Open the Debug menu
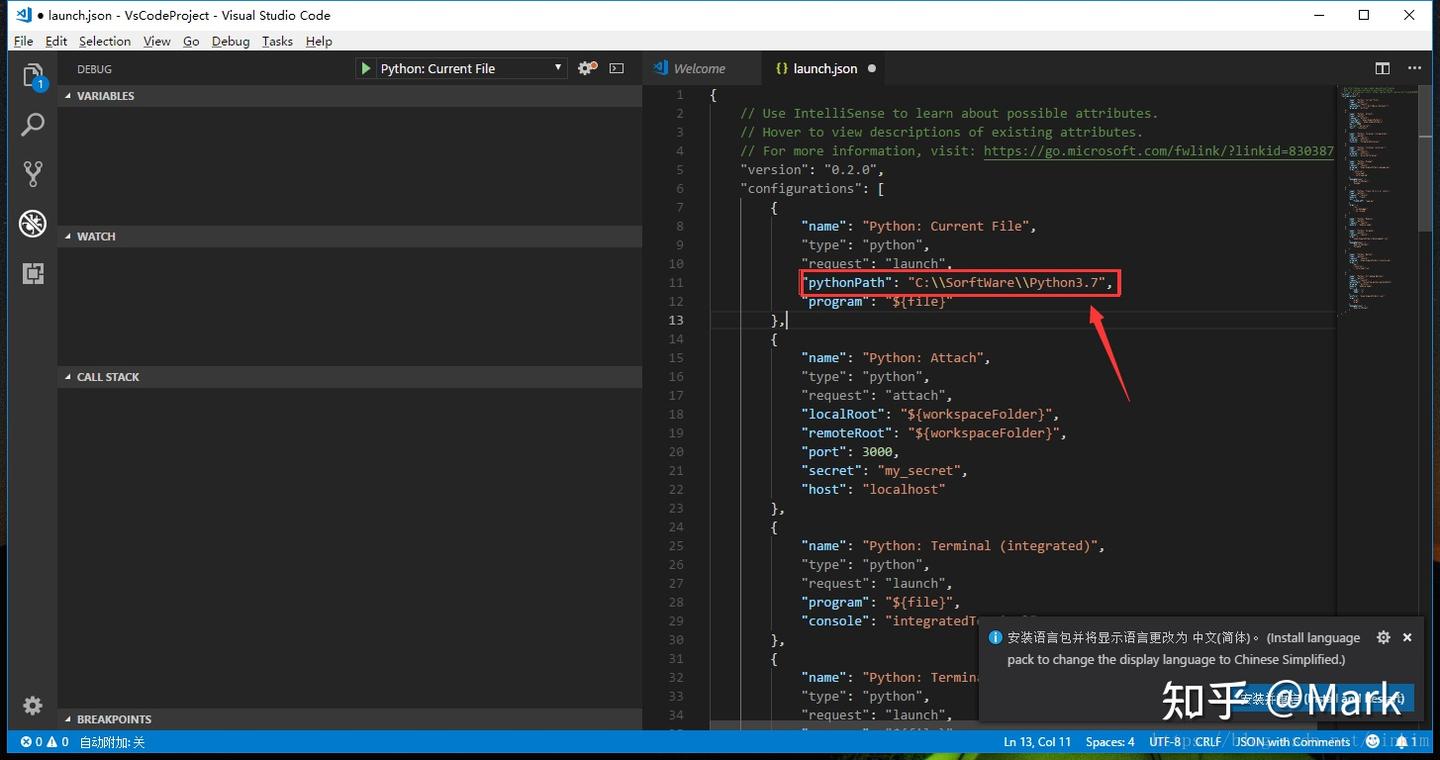This screenshot has height=760, width=1440. [x=230, y=41]
